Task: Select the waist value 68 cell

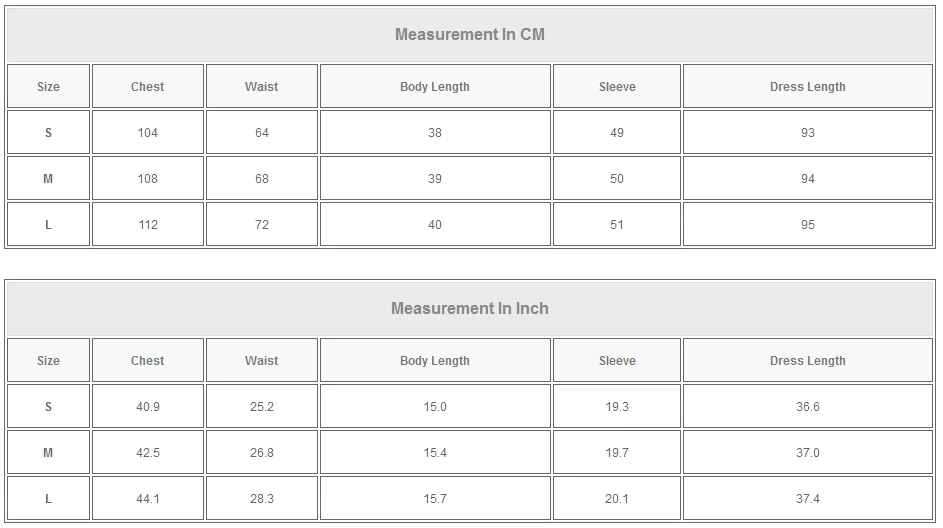Action: 262,179
